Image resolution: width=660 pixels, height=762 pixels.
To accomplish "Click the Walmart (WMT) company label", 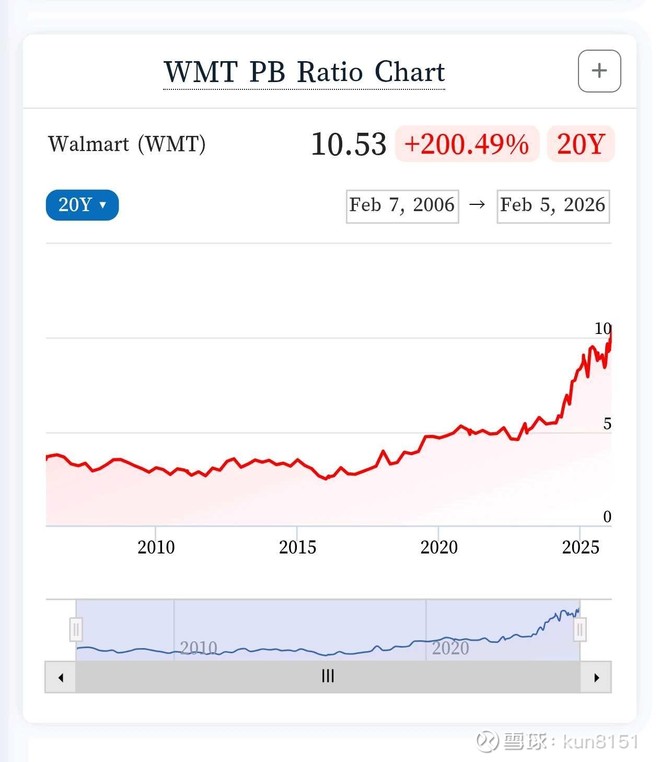I will point(127,144).
